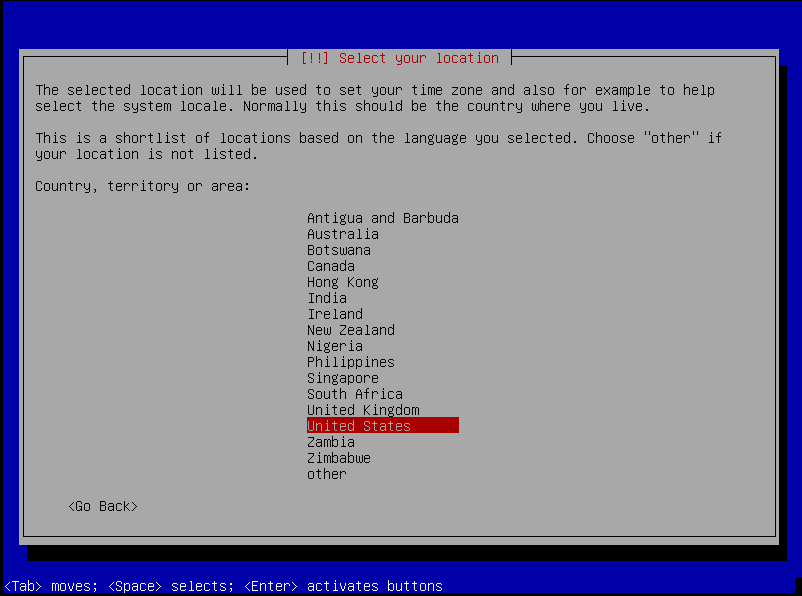Pick Philippines in the country list
This screenshot has width=802, height=596.
point(350,362)
